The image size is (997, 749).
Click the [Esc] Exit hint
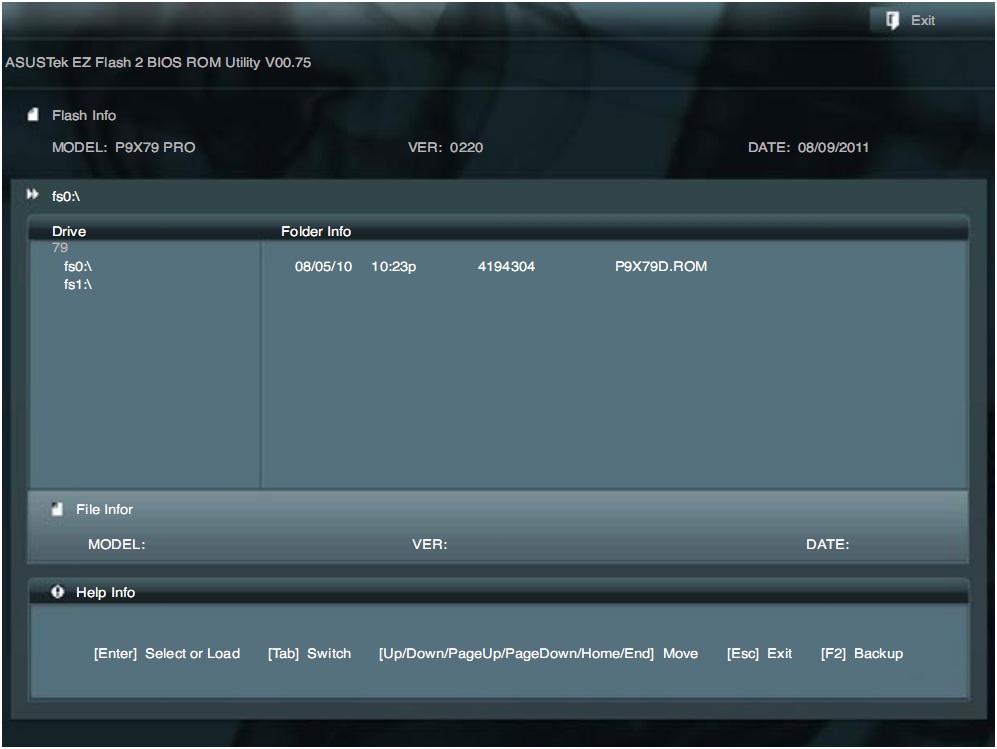[x=759, y=654]
